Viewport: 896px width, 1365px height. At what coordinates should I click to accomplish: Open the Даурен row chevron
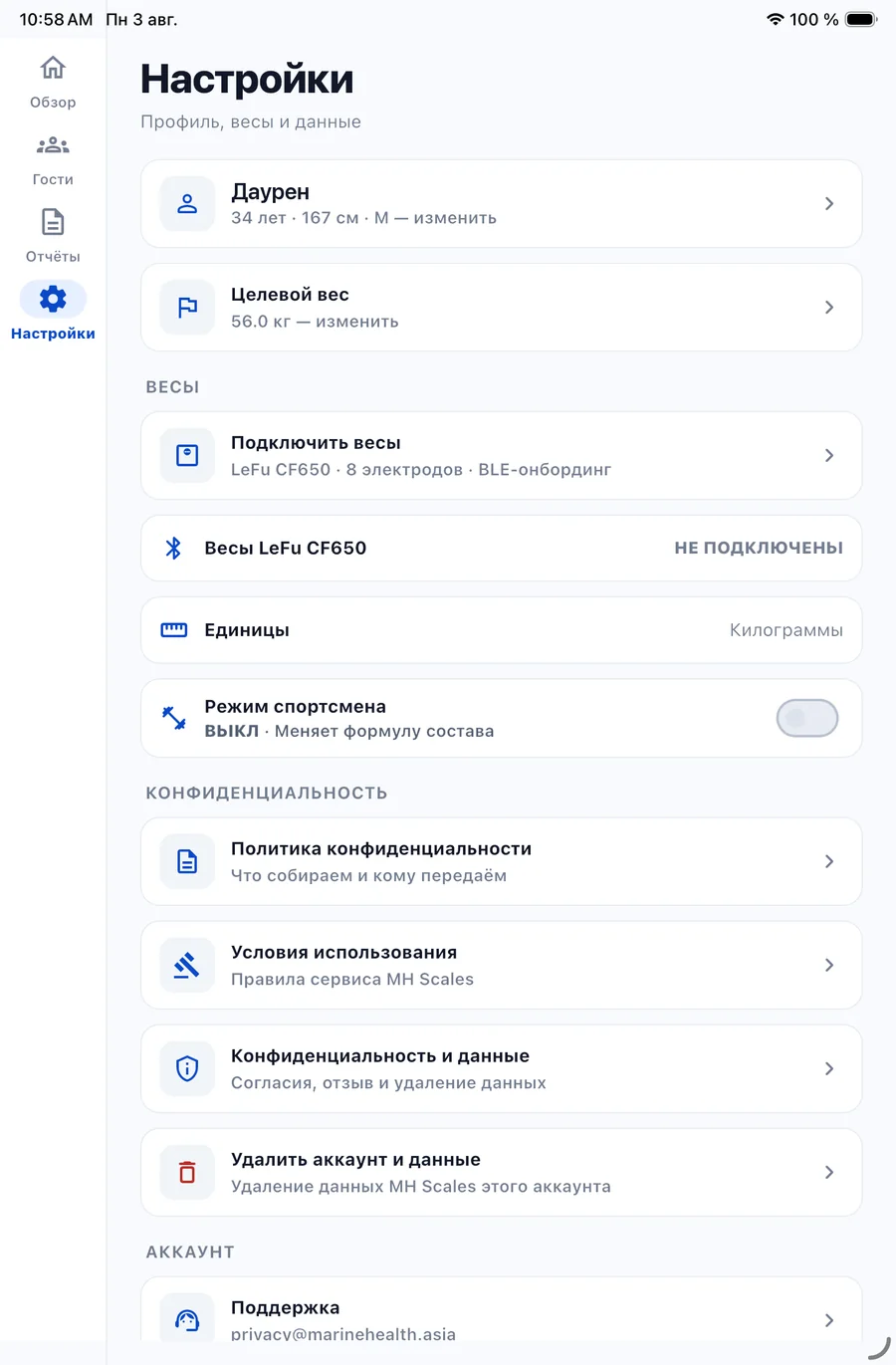tap(829, 204)
